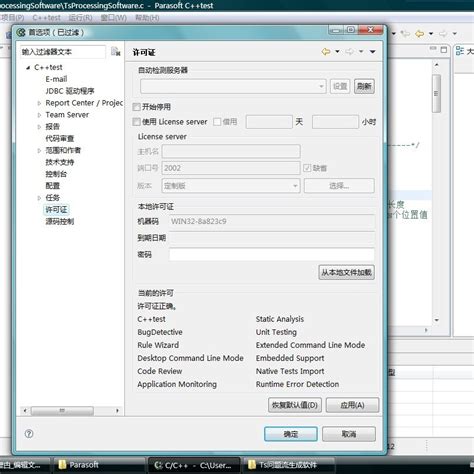
Task: Click inside the filter text input box
Action: (63, 52)
